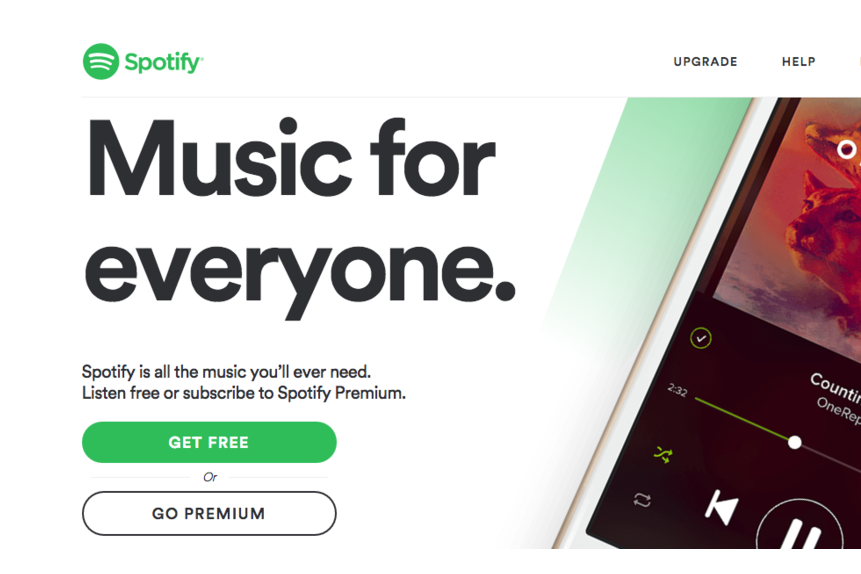The width and height of the screenshot is (861, 574).
Task: Click the 2:32 elapsed time label
Action: coord(677,390)
